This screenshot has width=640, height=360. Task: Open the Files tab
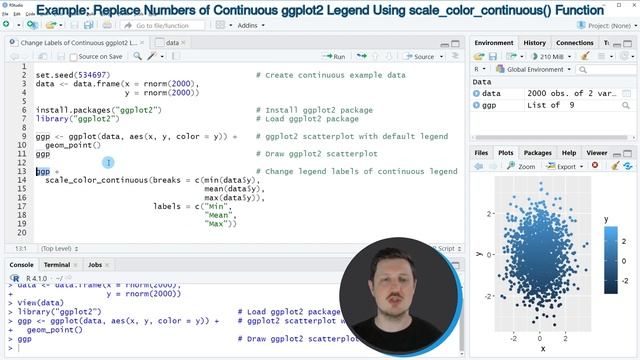481,153
